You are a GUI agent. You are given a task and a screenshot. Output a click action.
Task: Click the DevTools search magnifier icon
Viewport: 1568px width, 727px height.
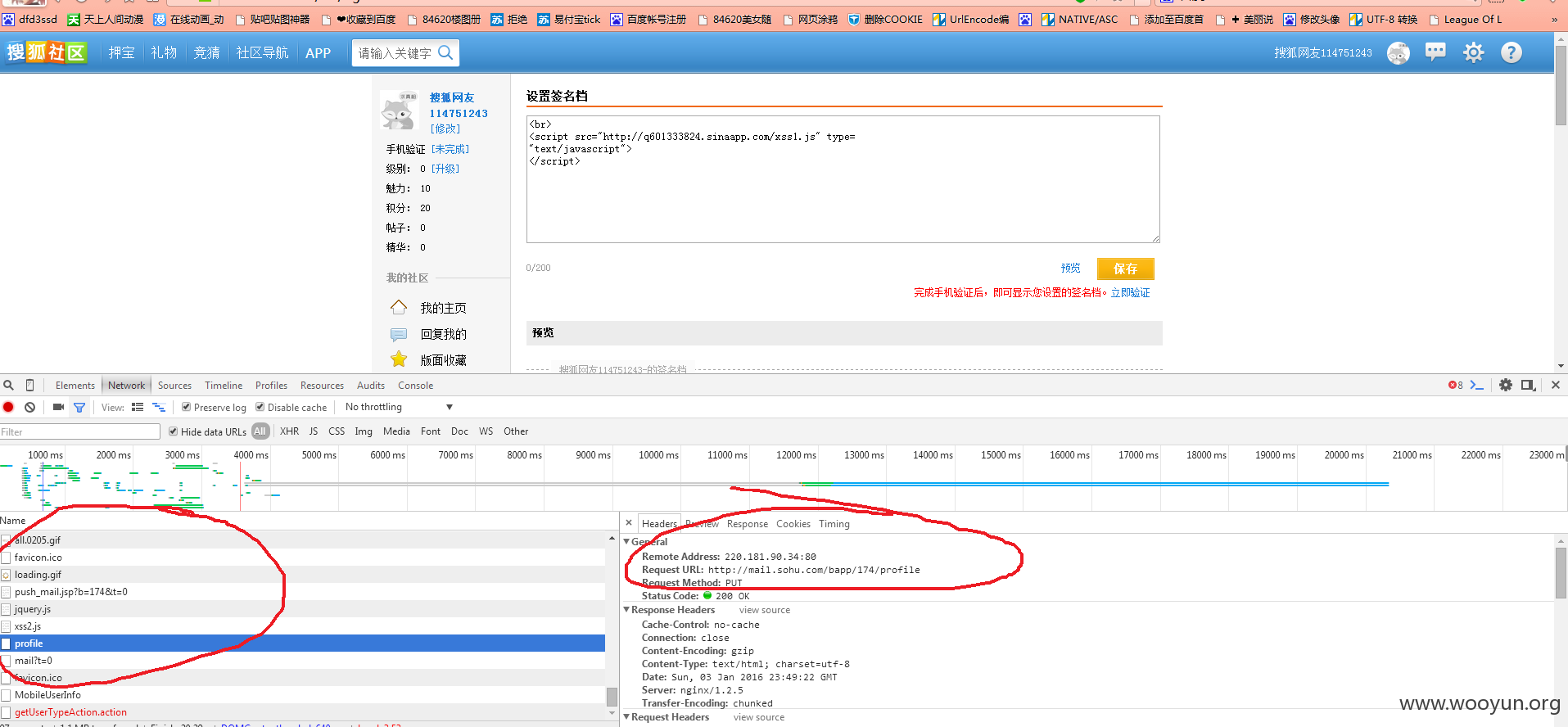[x=8, y=385]
